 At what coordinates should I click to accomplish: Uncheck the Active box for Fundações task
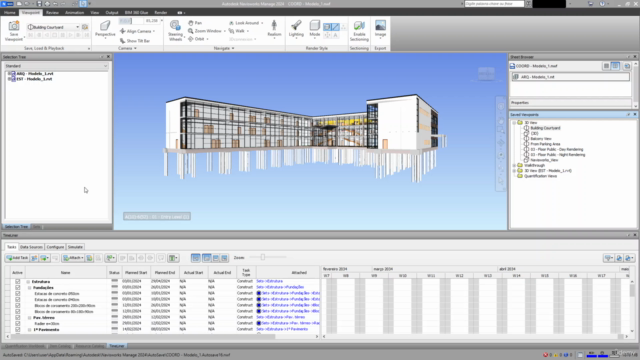18,287
